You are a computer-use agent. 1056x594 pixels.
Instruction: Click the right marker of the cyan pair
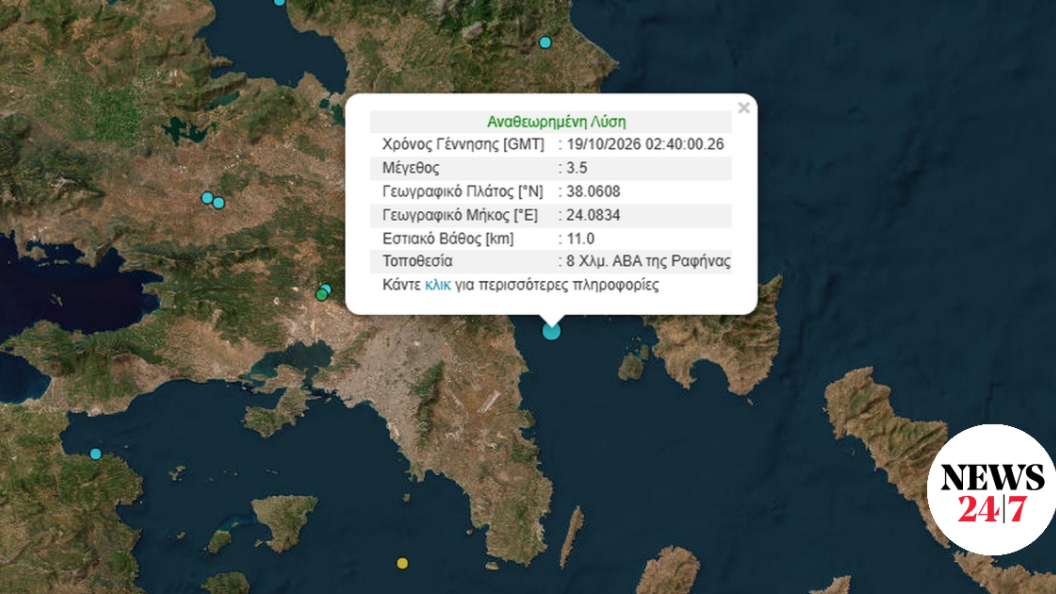pos(219,203)
